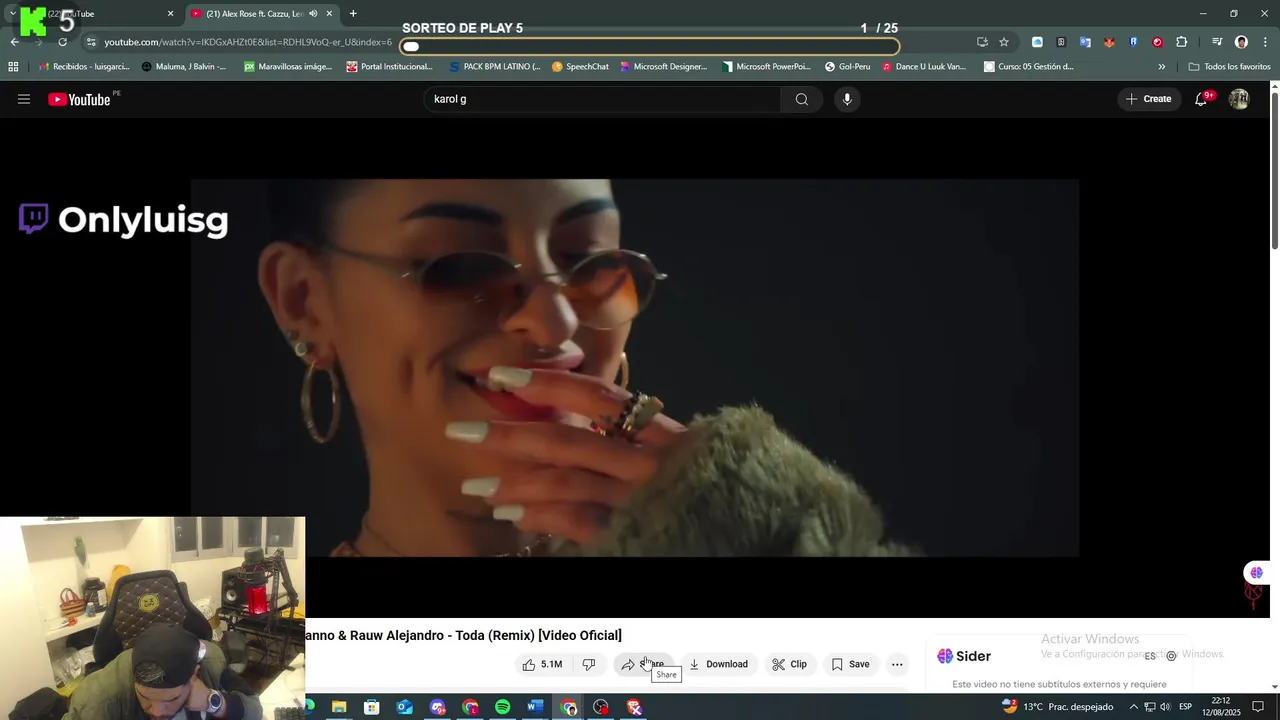Dislike the video
The height and width of the screenshot is (720, 1280).
[589, 664]
